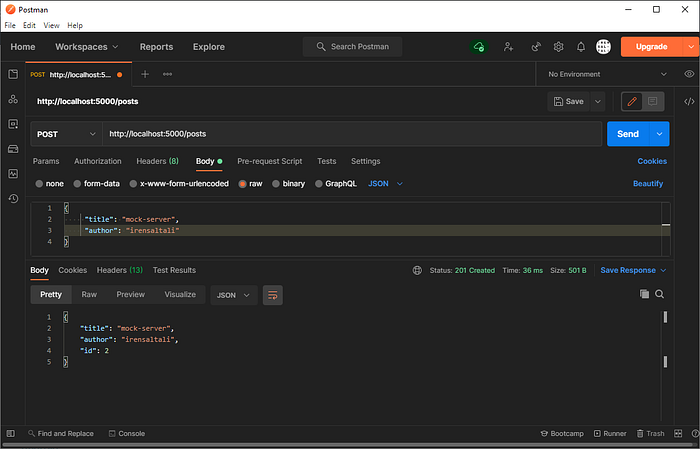Click the Beautify link
This screenshot has width=700, height=449.
point(648,183)
